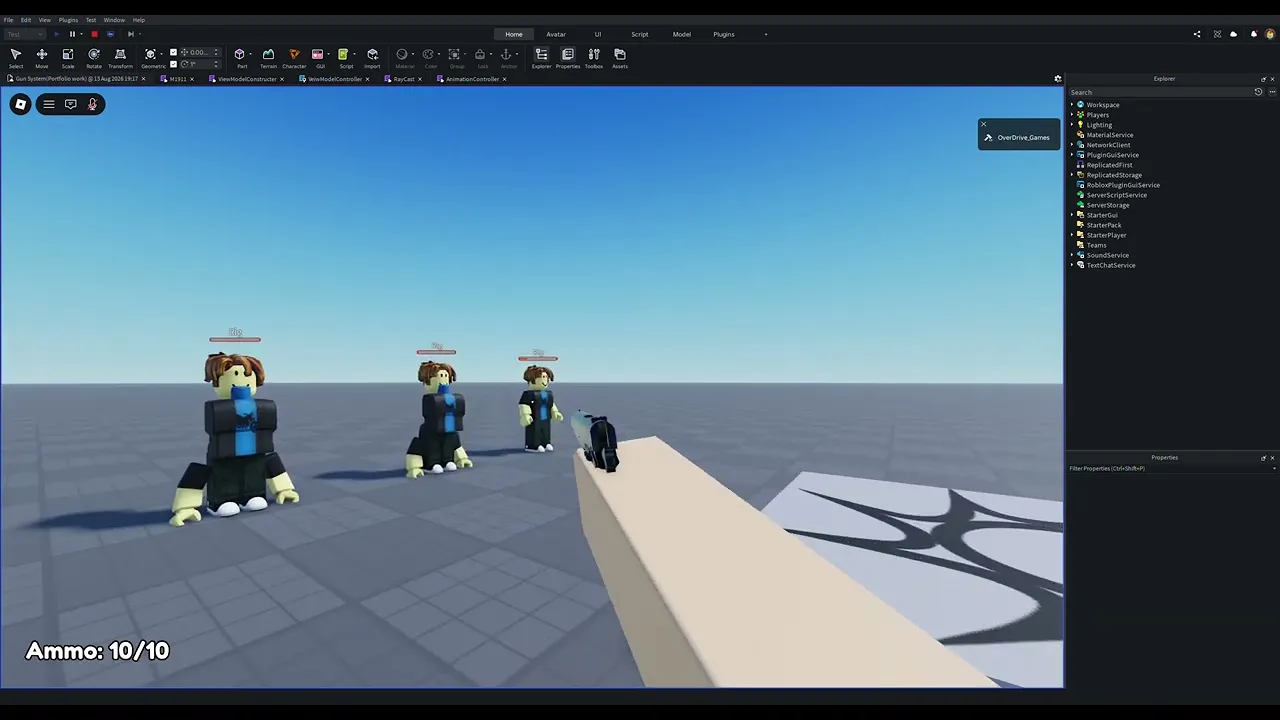Open the in-game hamburger menu
Screen dimensions: 1280x720
click(x=48, y=104)
